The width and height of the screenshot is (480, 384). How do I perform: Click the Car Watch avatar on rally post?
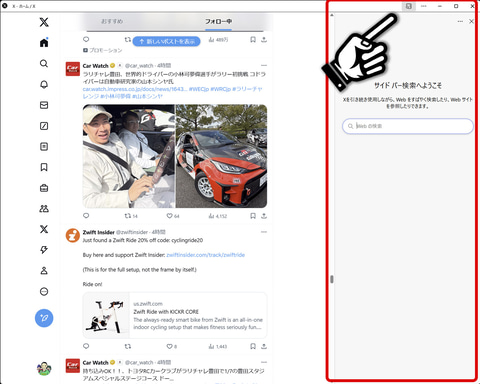point(73,69)
